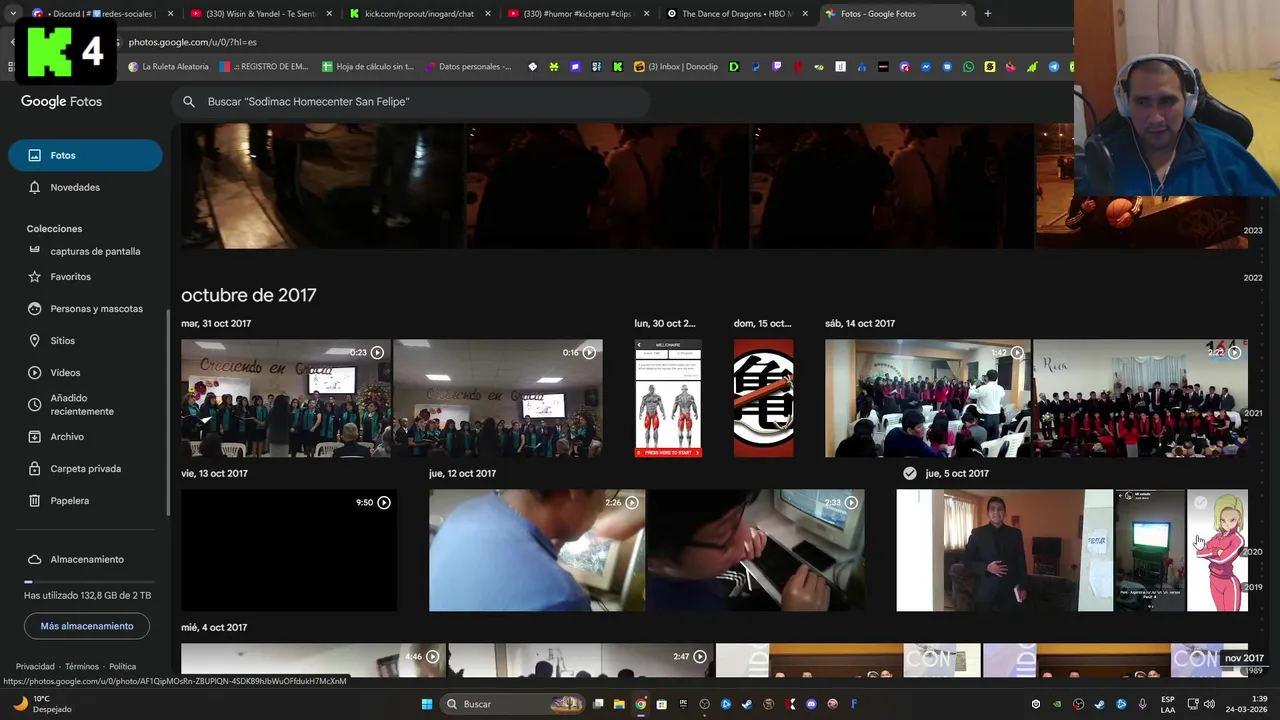Open Almacenamiento storage page

85,559
